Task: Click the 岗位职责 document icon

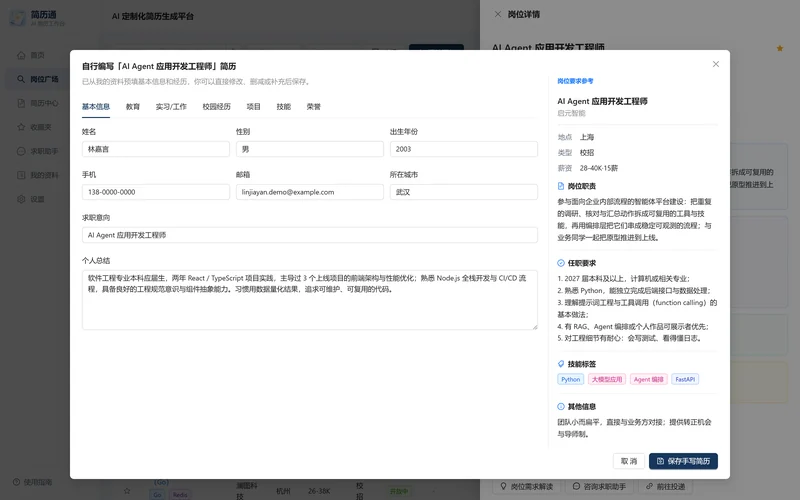Action: 561,186
